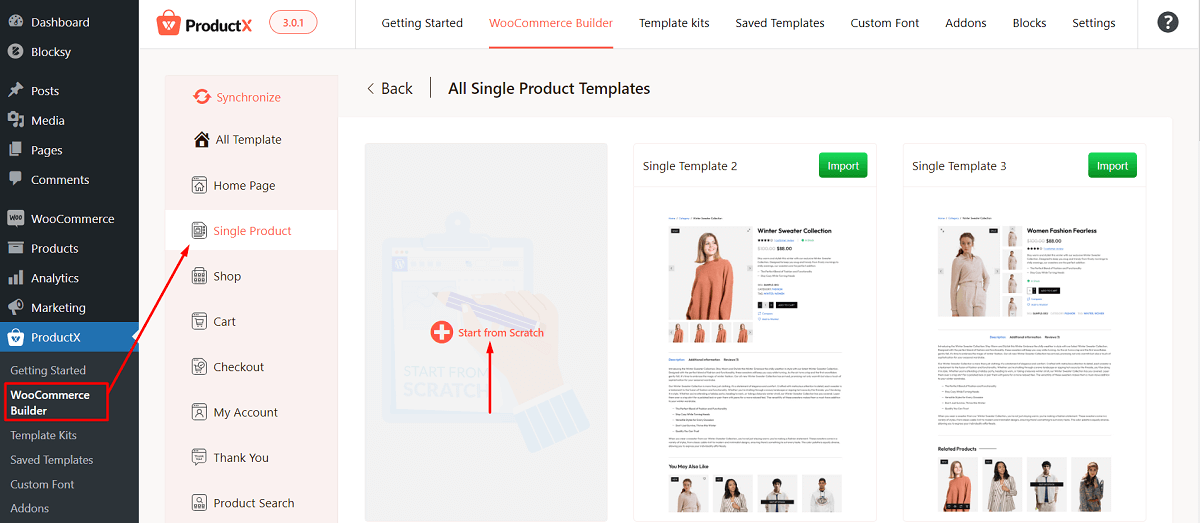This screenshot has width=1200, height=523.
Task: Go Back with the chevron link
Action: [x=390, y=88]
